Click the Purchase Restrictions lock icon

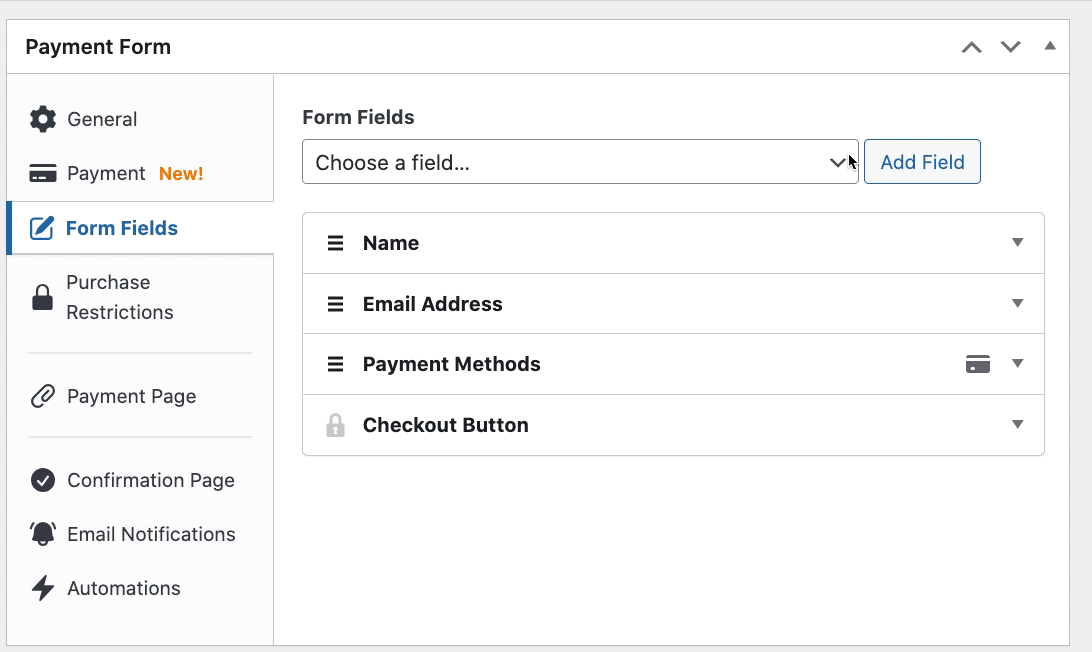[x=42, y=297]
